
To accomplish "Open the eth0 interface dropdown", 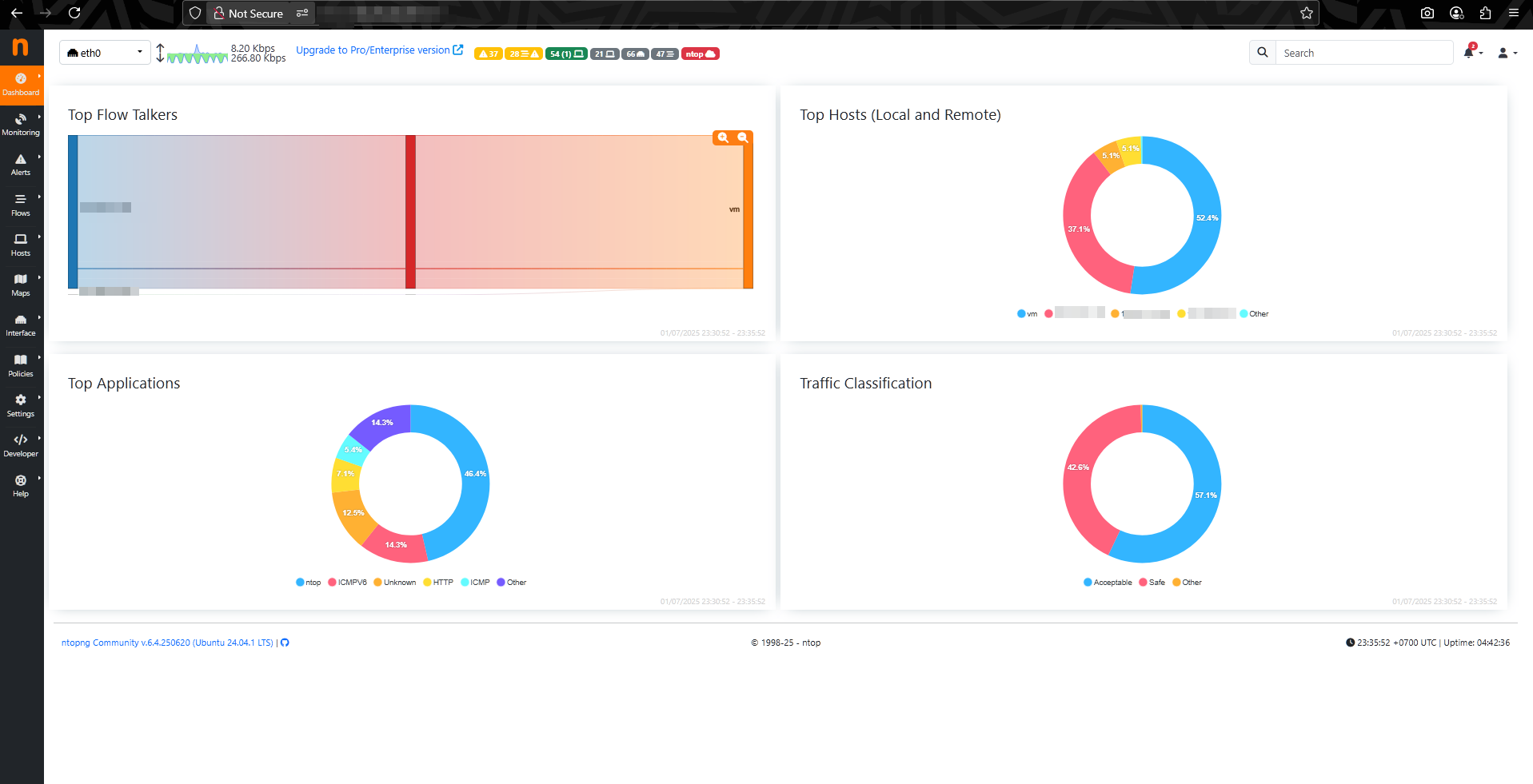I will tap(105, 53).
